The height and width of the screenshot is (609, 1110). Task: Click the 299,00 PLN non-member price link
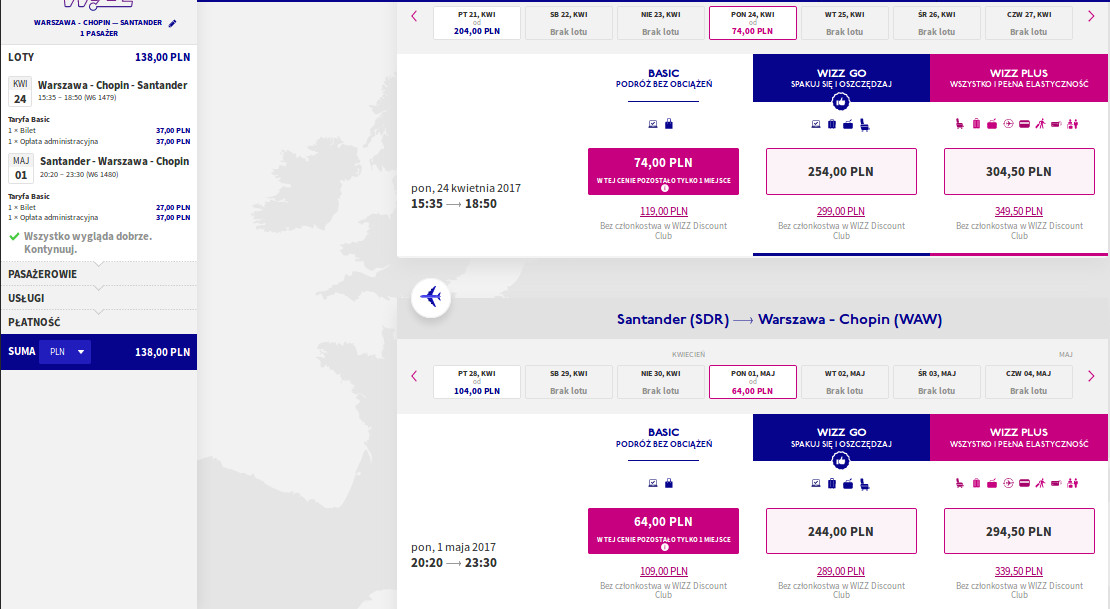pyautogui.click(x=841, y=211)
